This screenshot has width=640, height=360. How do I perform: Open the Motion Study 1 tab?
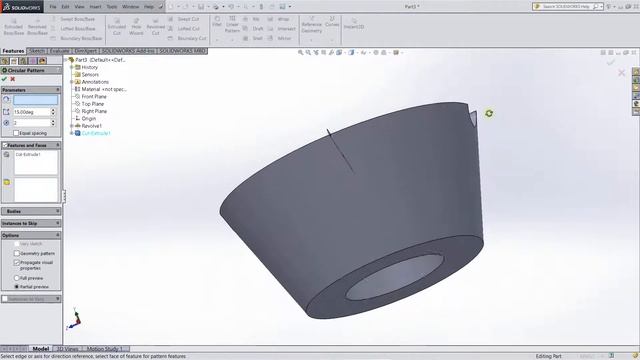[104, 349]
